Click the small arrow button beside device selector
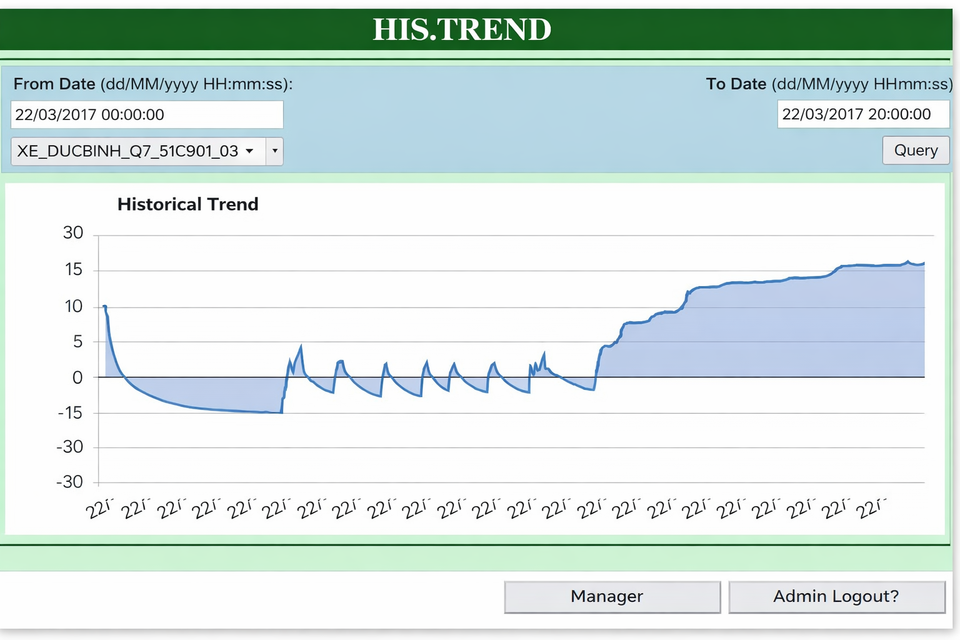The width and height of the screenshot is (960, 640). (275, 151)
